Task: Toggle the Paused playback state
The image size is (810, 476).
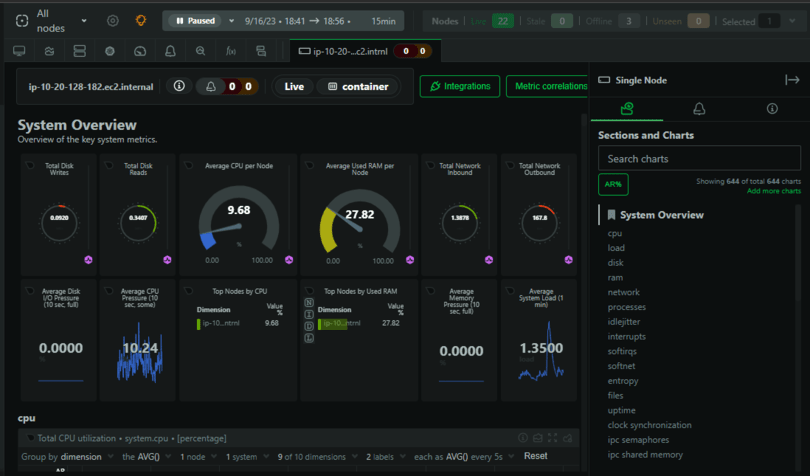Action: (195, 21)
